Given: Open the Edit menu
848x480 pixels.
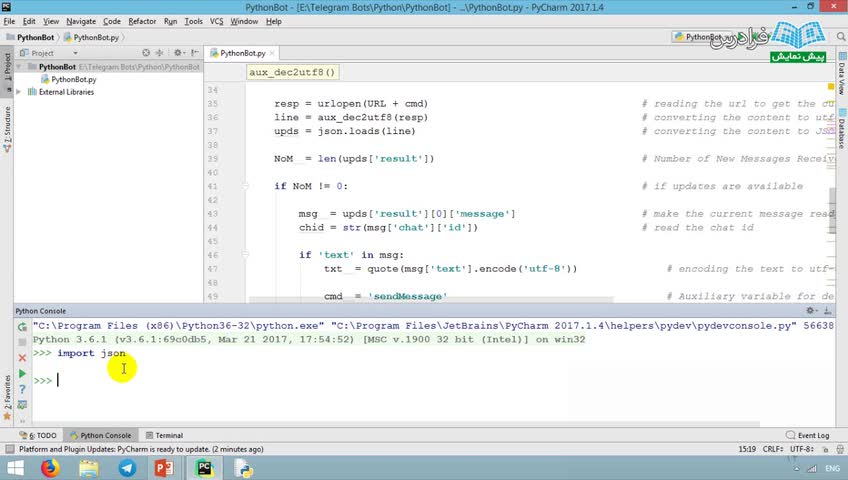Looking at the screenshot, I should (29, 21).
